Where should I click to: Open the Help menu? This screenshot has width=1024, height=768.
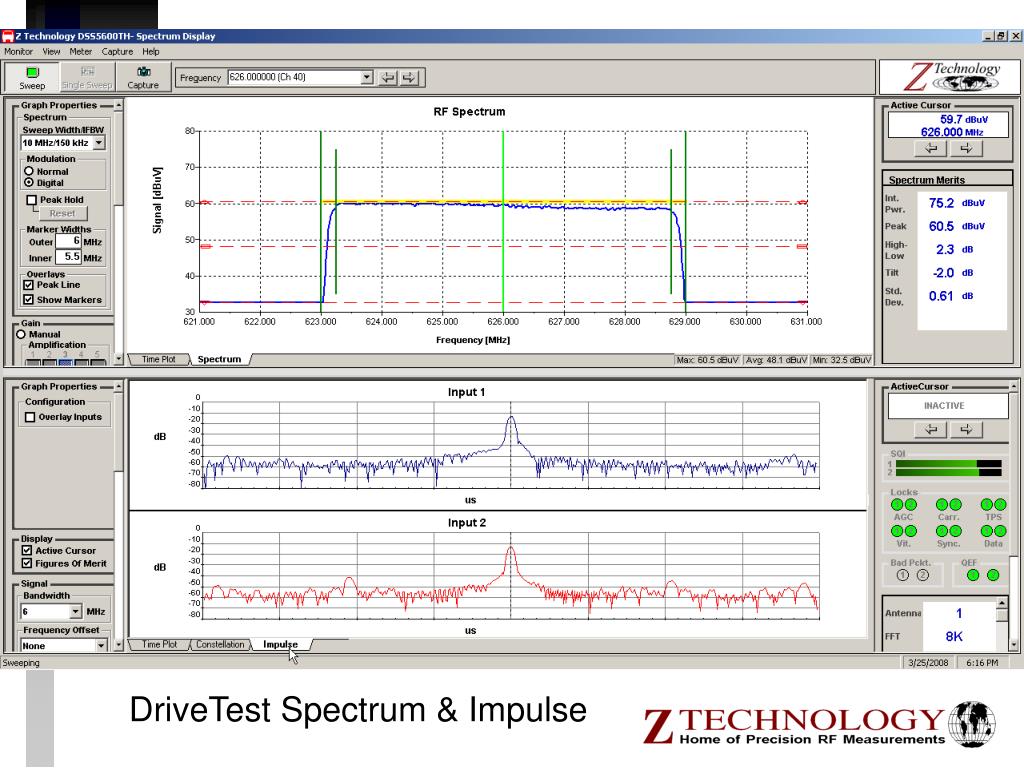coord(151,52)
